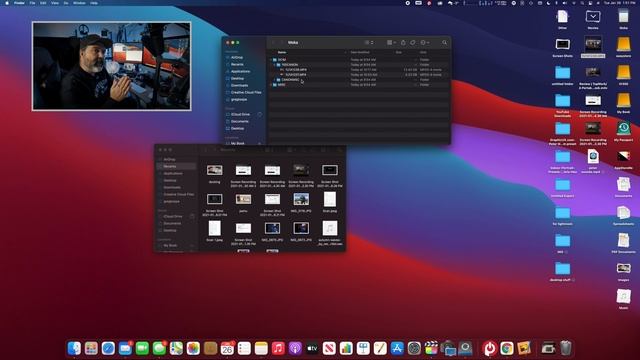Open the Group By dropdown in Woke window

(x=391, y=42)
